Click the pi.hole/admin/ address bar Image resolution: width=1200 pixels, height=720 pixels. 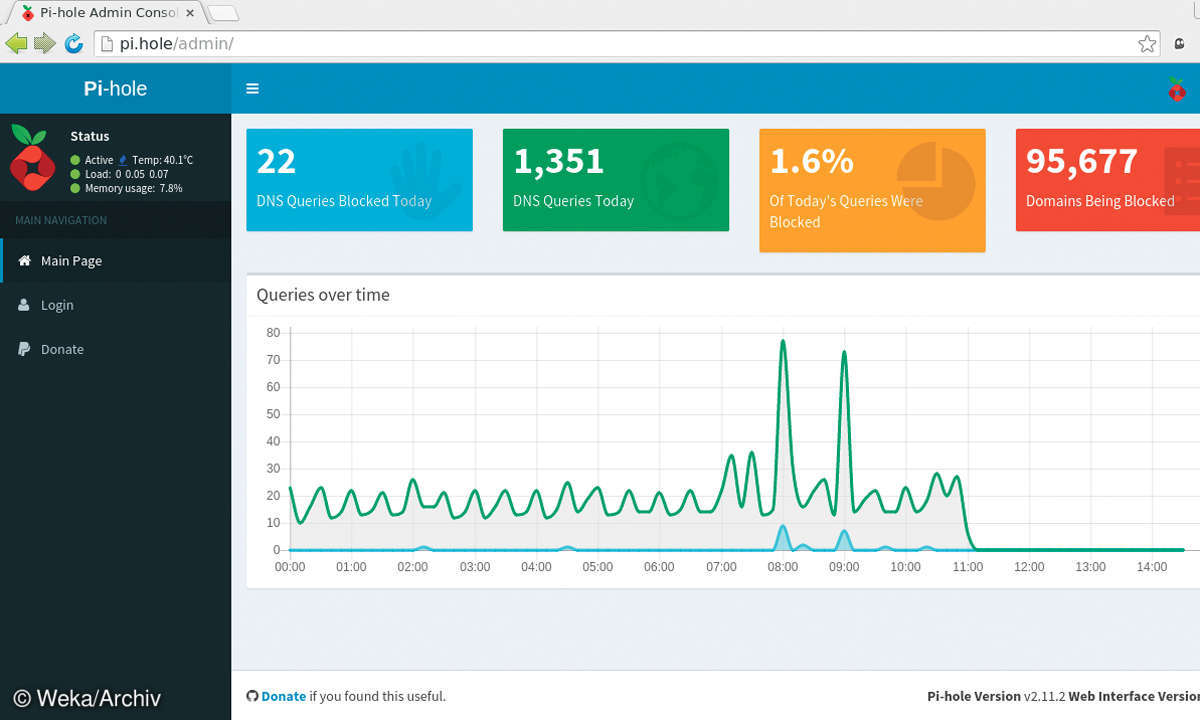pos(628,44)
